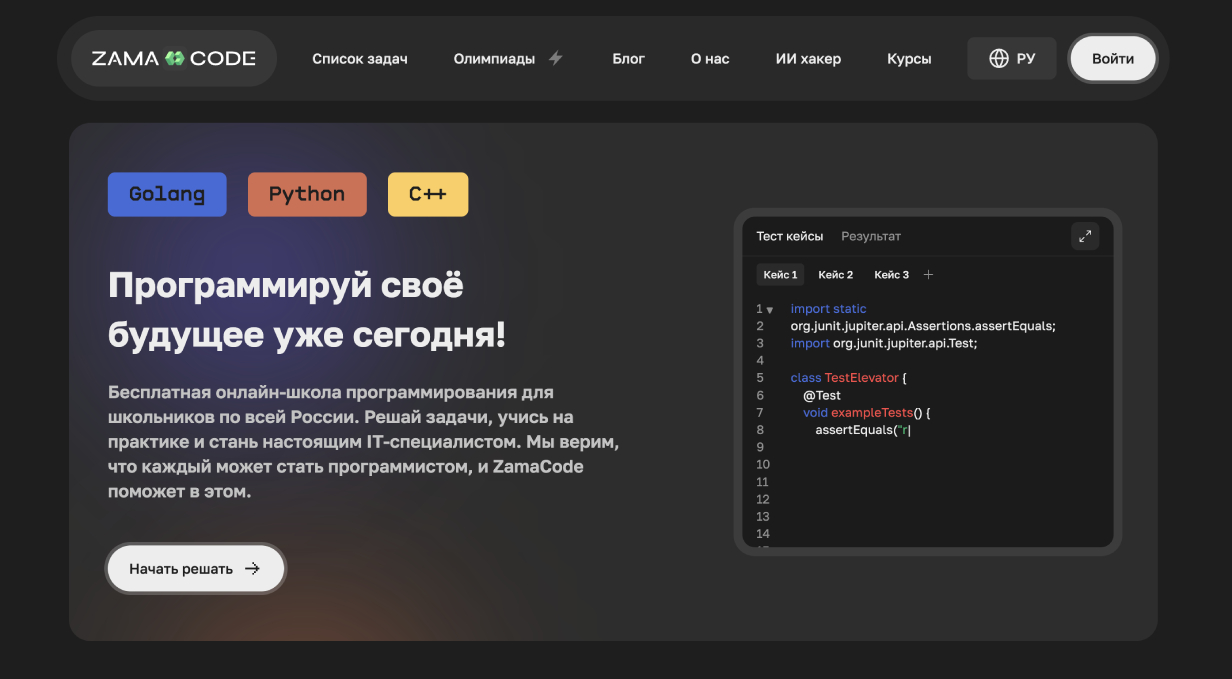This screenshot has height=679, width=1232.
Task: Click the @Test annotation line
Action: tap(822, 395)
